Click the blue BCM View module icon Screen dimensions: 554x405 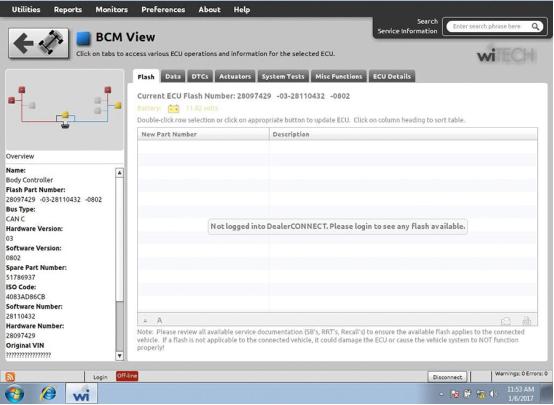[84, 38]
